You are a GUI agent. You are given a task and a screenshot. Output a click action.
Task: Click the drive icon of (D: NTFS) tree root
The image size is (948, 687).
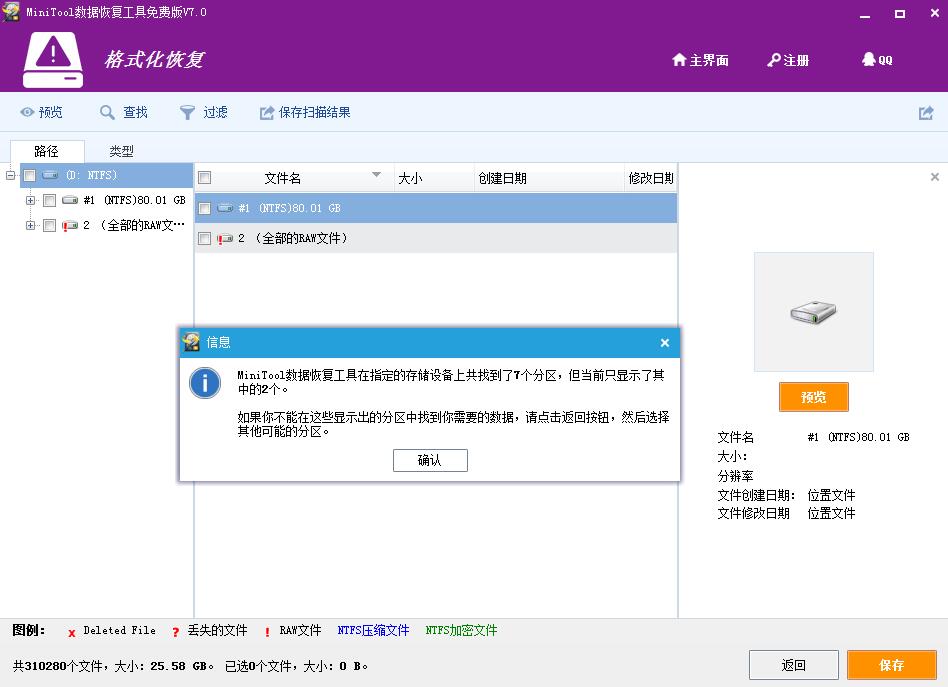click(x=50, y=175)
